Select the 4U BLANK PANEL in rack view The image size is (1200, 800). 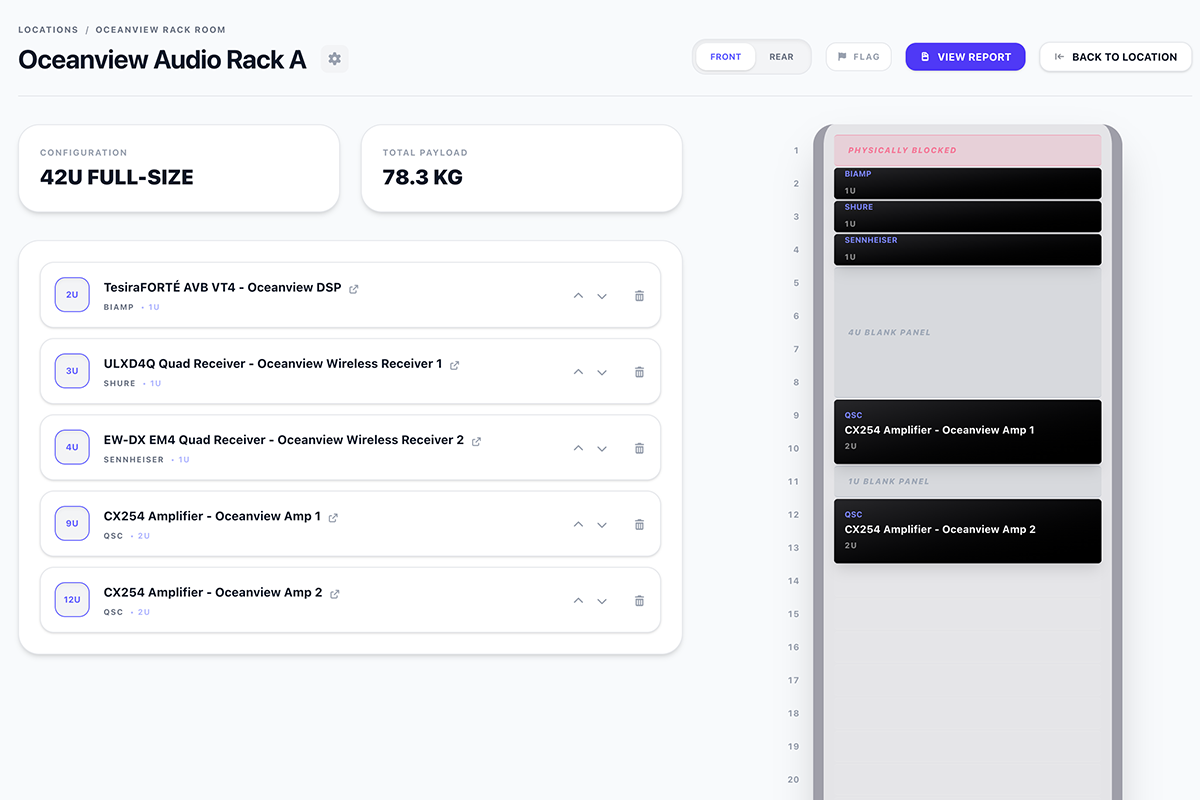[967, 331]
